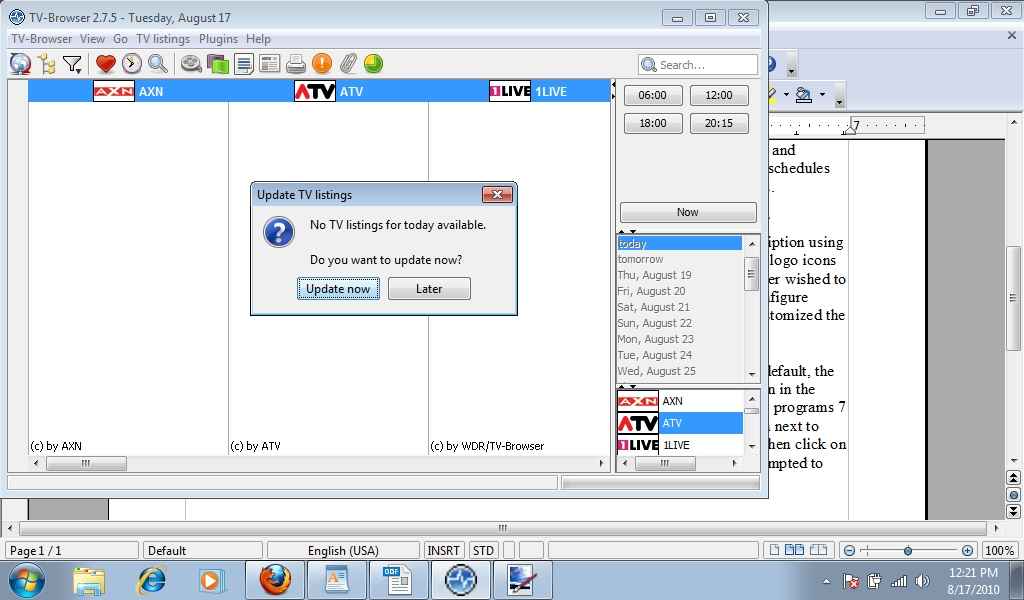1024x600 pixels.
Task: Open Firefox from the taskbar
Action: click(x=275, y=580)
